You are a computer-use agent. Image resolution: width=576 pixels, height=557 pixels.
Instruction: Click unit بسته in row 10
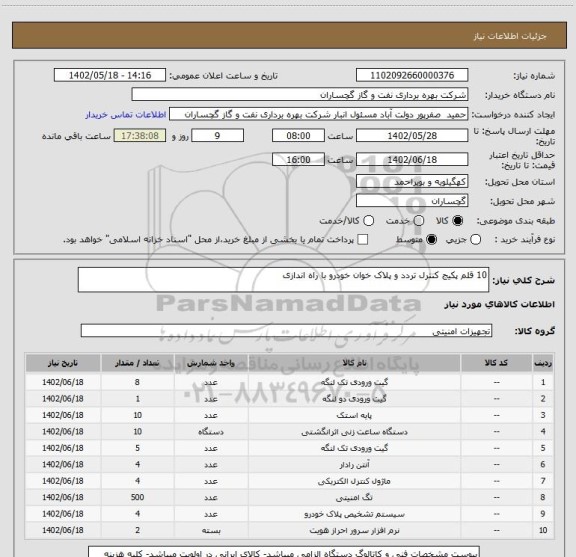click(x=211, y=531)
